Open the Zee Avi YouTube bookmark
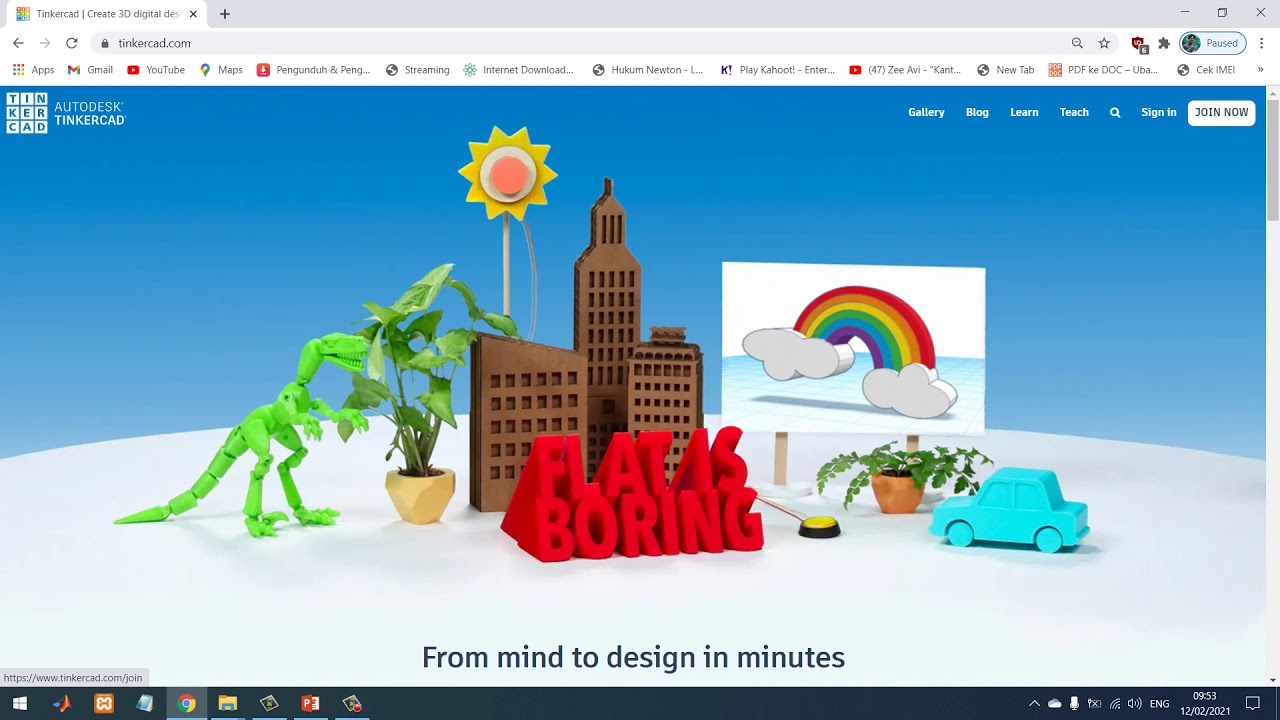 905,70
